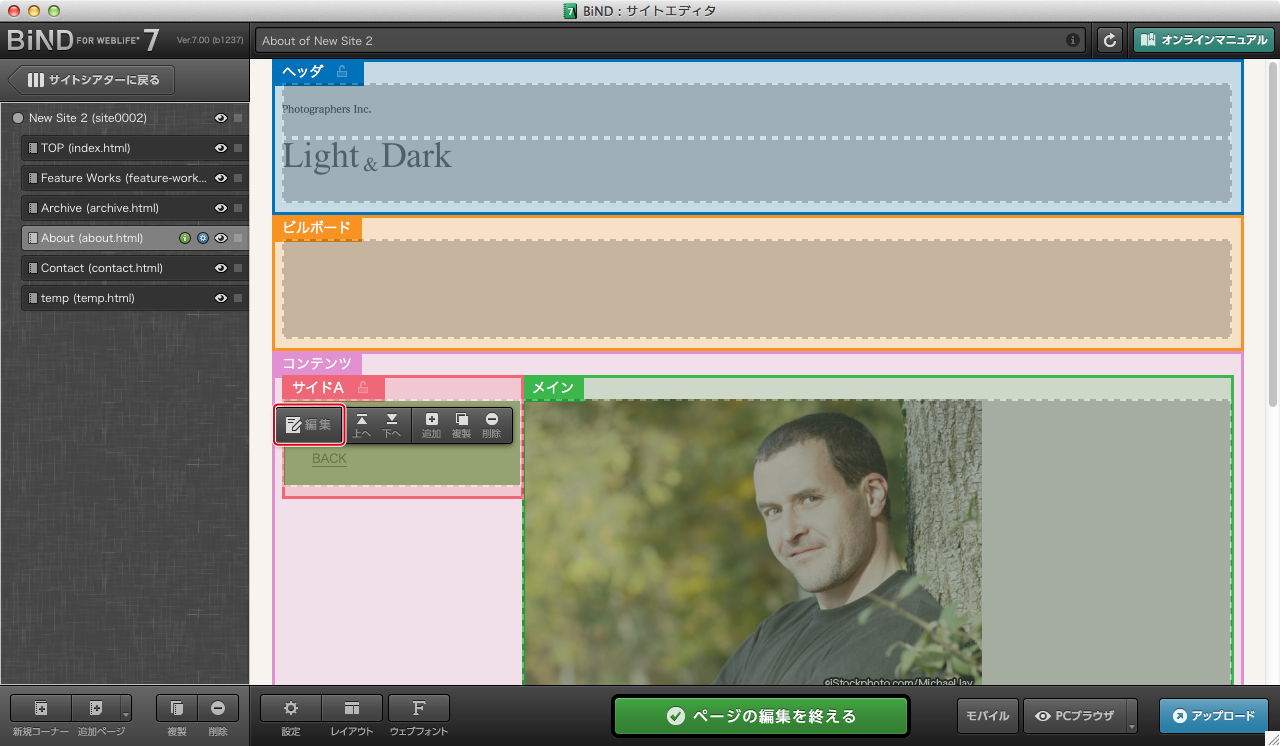Click the 新規コーナー new corner icon
The image size is (1280, 746).
[41, 708]
